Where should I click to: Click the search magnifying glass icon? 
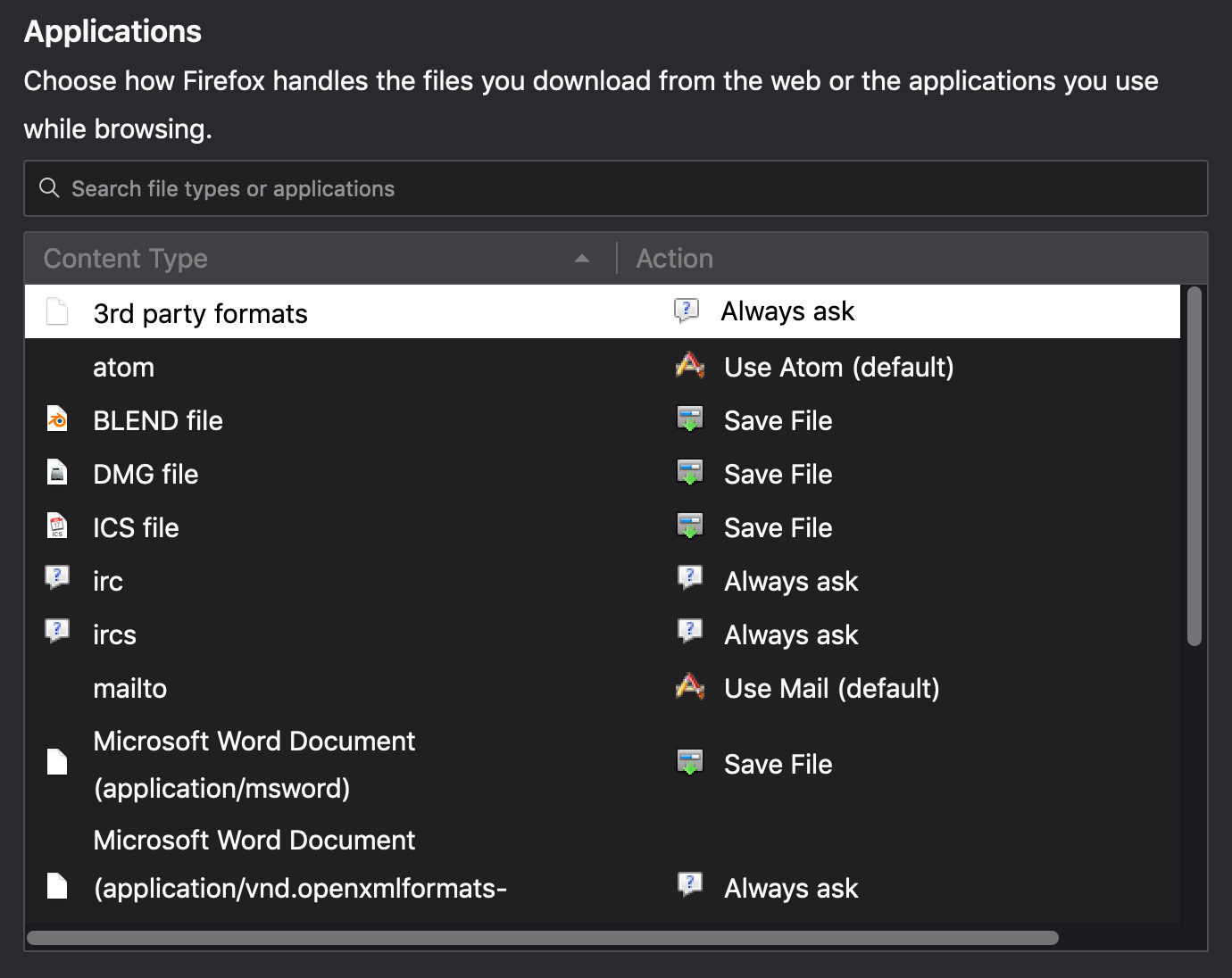pos(49,188)
